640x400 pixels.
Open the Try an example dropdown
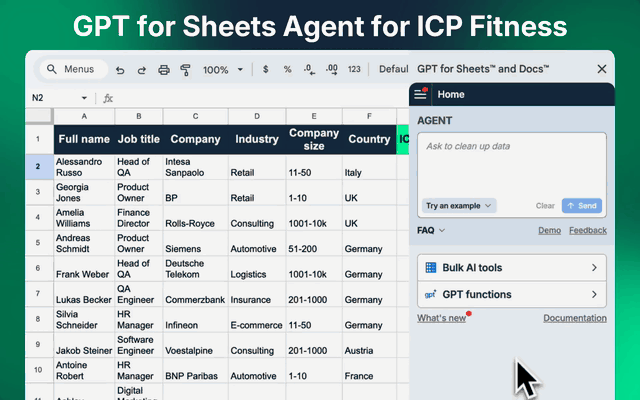point(458,206)
